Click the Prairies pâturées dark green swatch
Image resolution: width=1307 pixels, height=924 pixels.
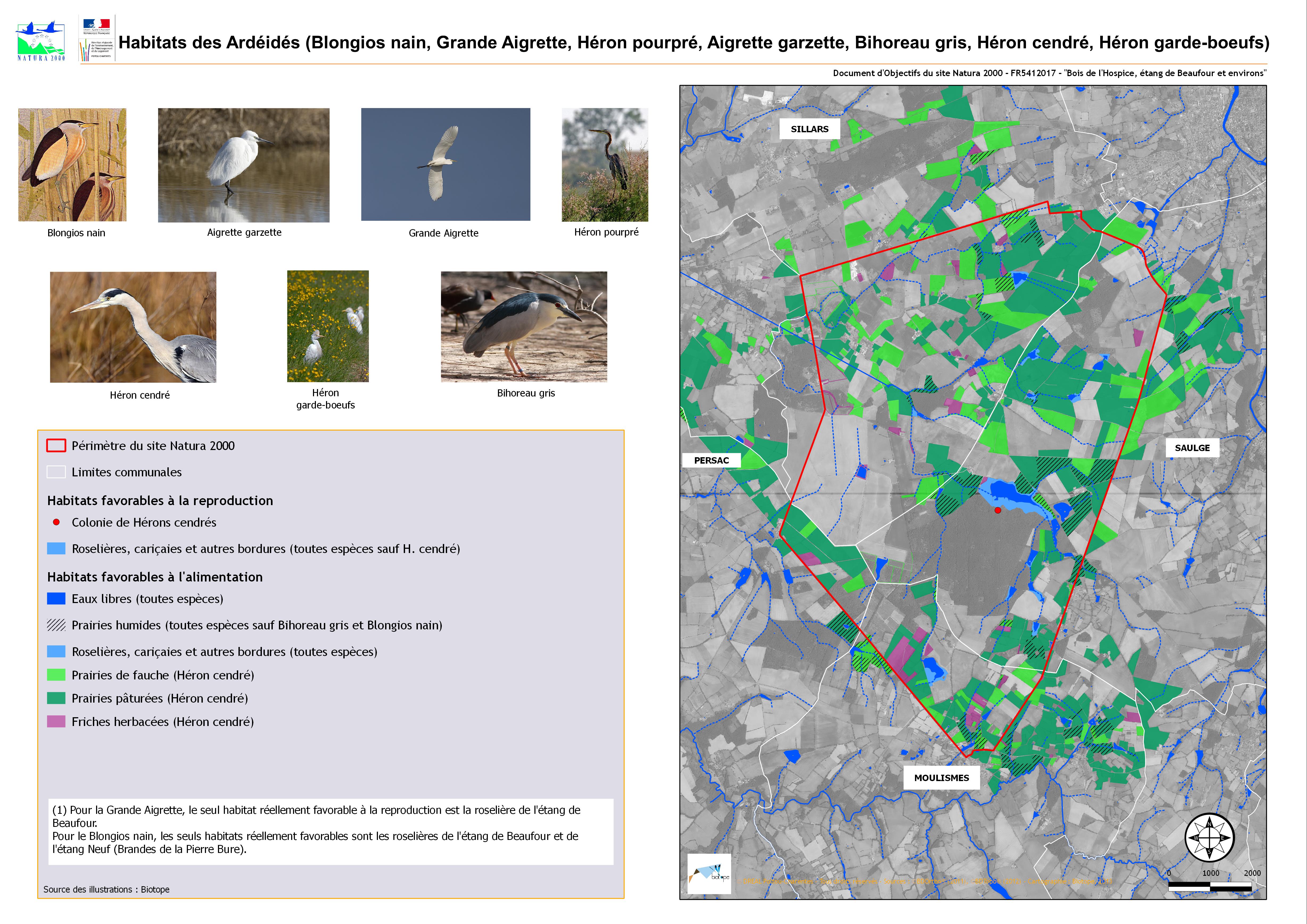pos(56,699)
